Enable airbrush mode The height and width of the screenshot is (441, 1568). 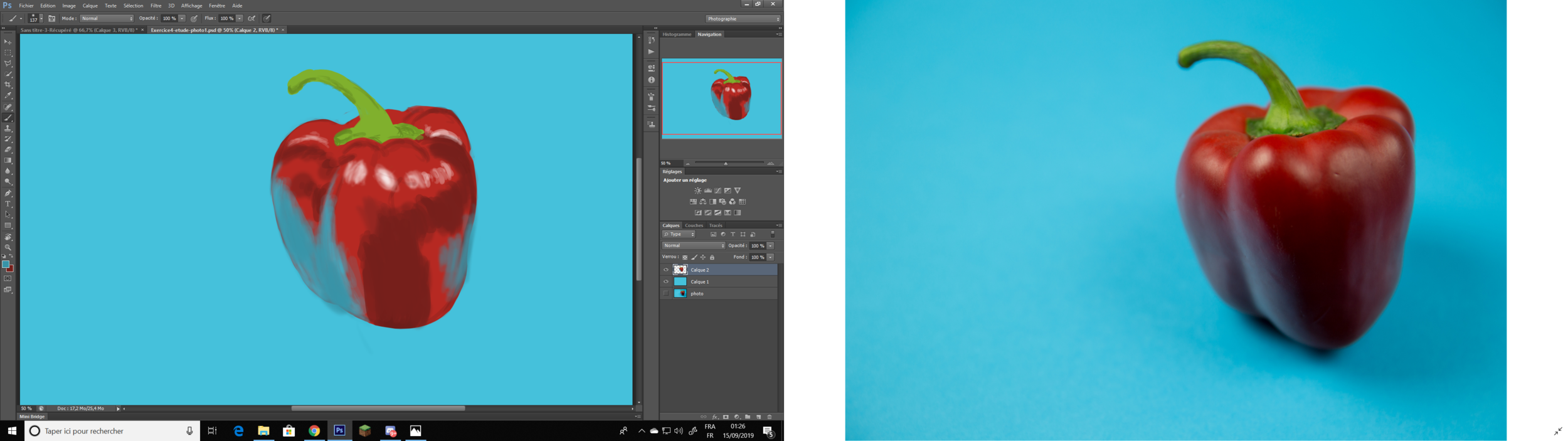252,19
